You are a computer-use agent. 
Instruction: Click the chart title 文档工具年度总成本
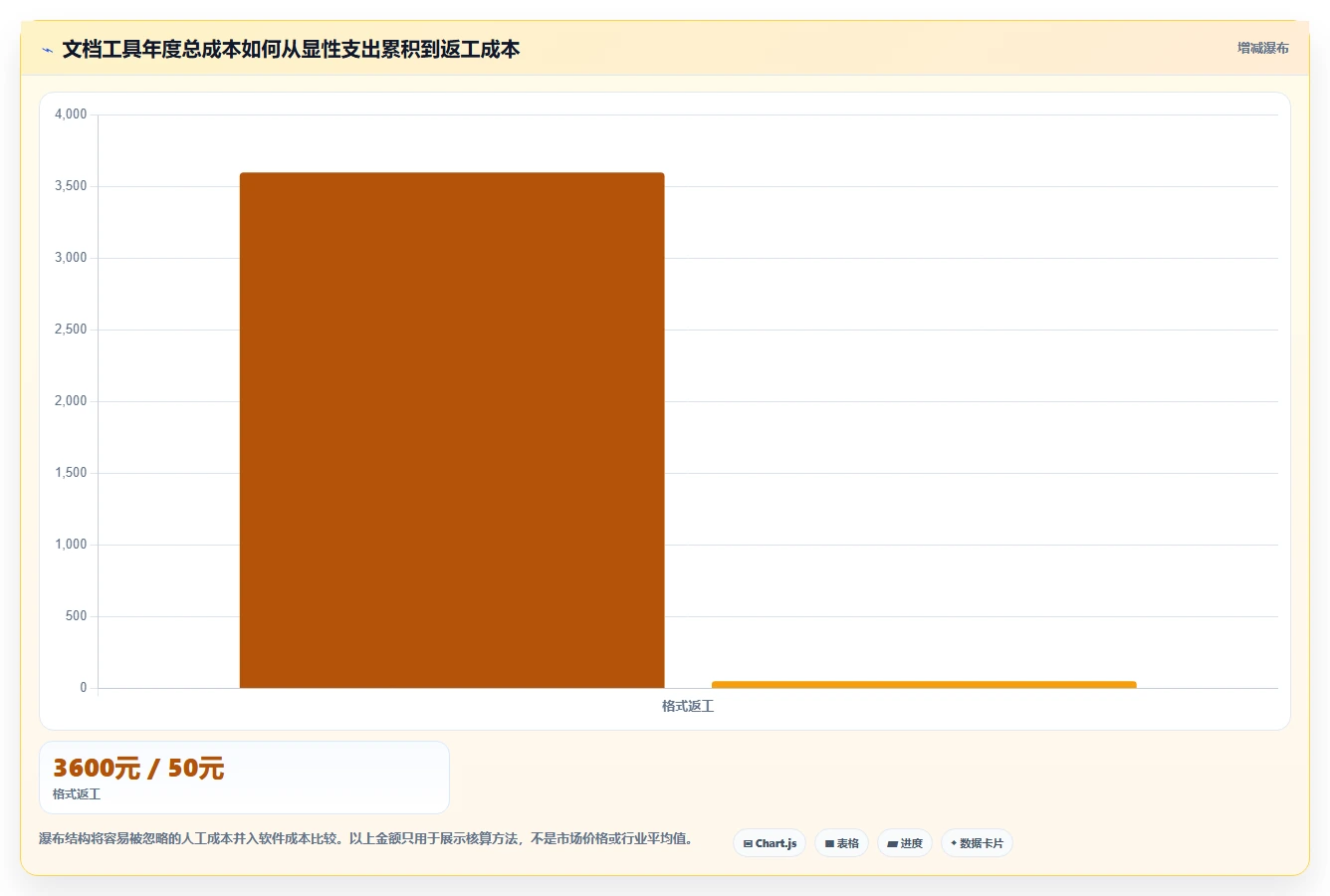tap(291, 49)
